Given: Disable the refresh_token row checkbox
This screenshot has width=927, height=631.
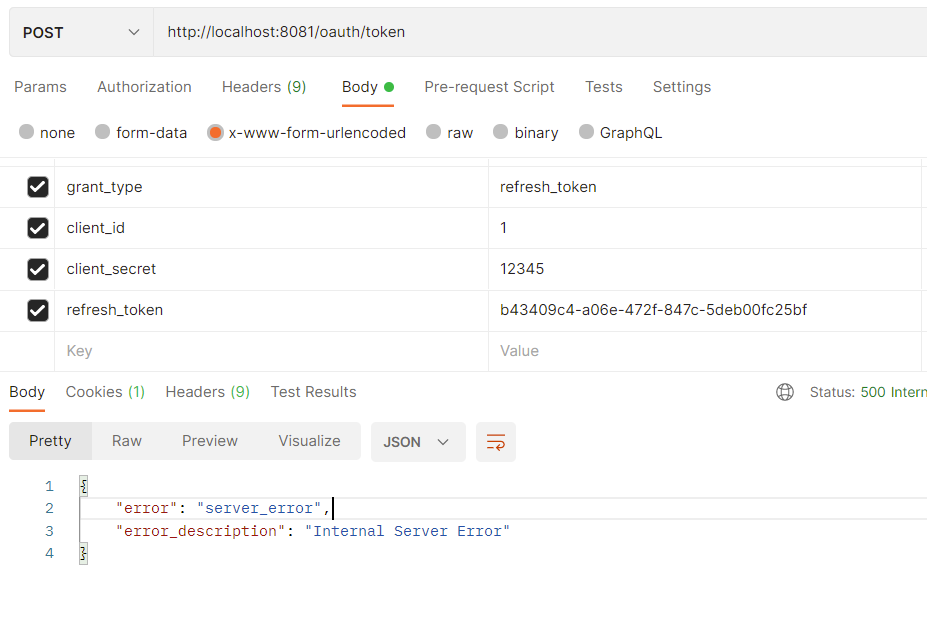Looking at the screenshot, I should [x=38, y=310].
